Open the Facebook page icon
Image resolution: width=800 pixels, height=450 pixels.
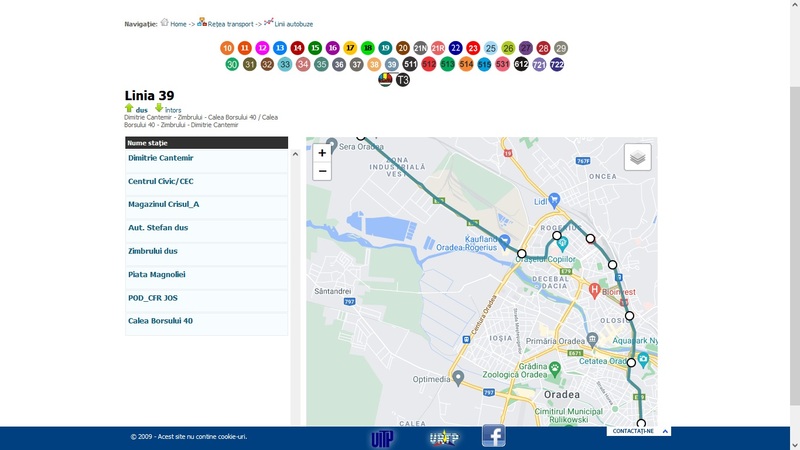pos(493,436)
